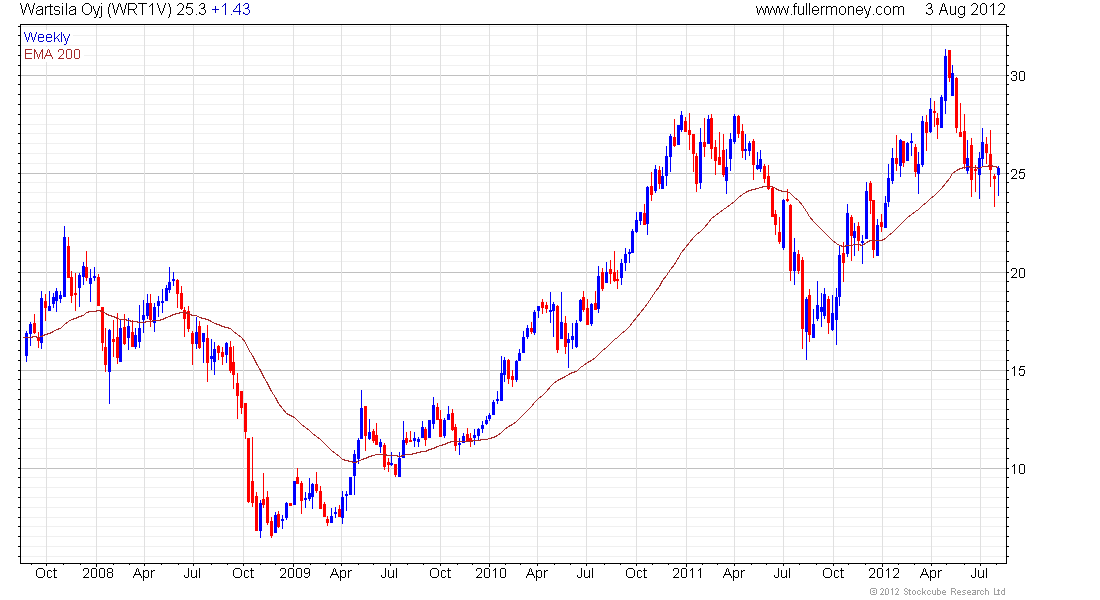Click the 20 price axis label
The width and height of the screenshot is (1100, 600).
1017,273
